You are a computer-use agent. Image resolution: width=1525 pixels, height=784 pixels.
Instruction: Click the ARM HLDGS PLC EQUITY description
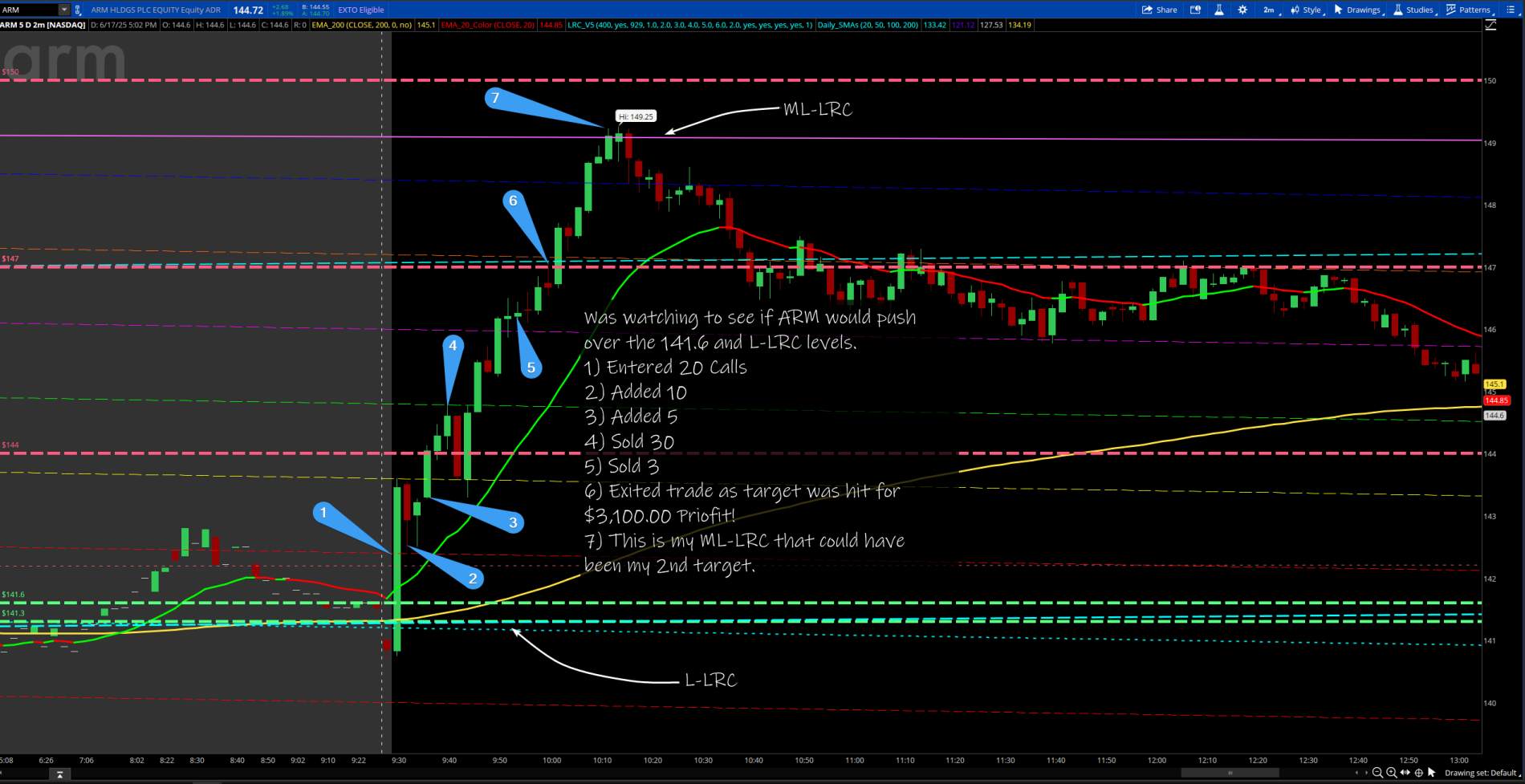[x=156, y=10]
